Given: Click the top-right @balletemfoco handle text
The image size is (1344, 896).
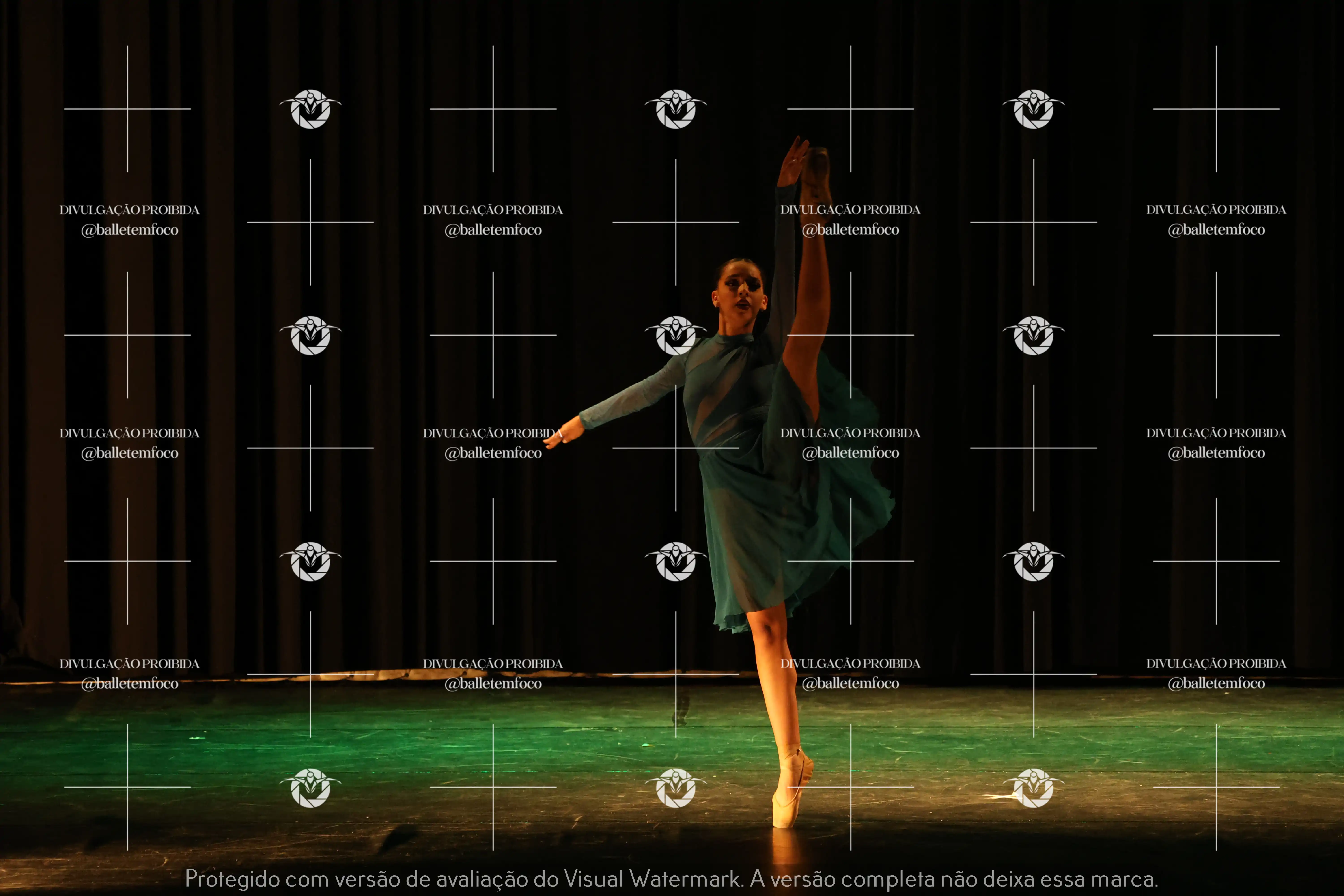Looking at the screenshot, I should pyautogui.click(x=1216, y=230).
